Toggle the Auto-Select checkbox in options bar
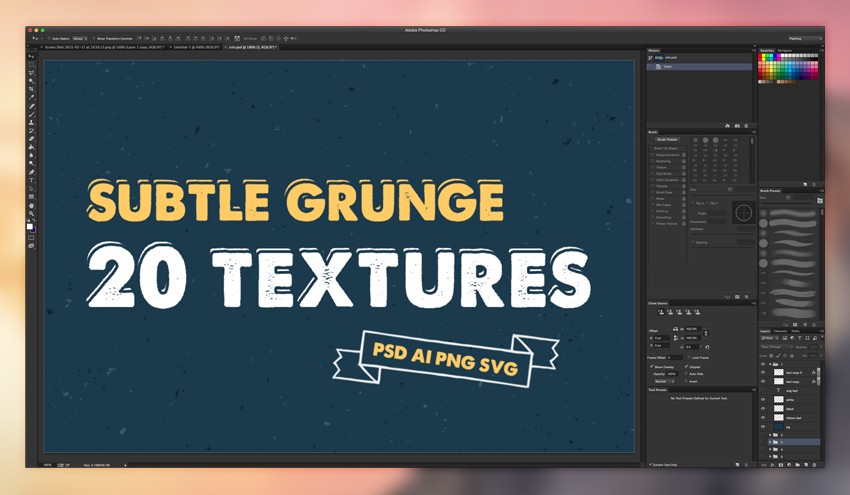 coord(49,38)
